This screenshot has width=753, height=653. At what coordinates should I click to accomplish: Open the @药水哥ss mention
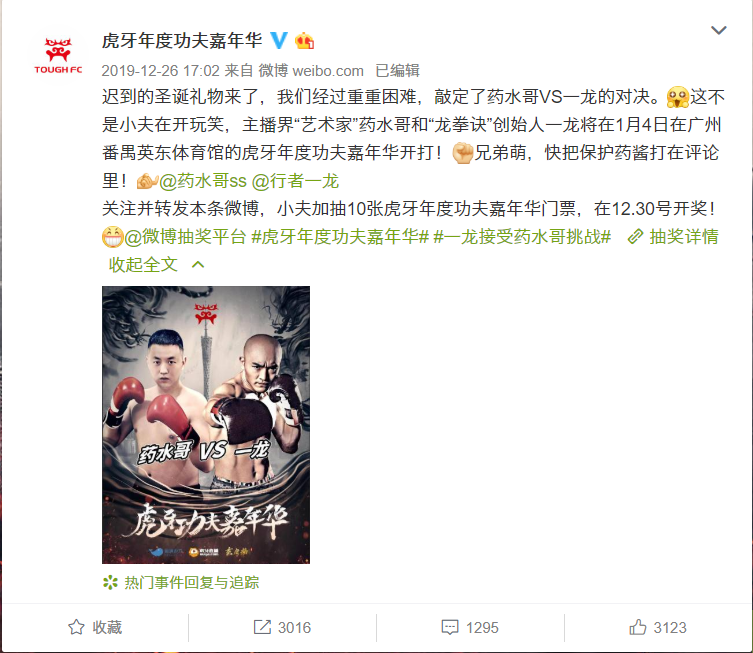click(202, 181)
